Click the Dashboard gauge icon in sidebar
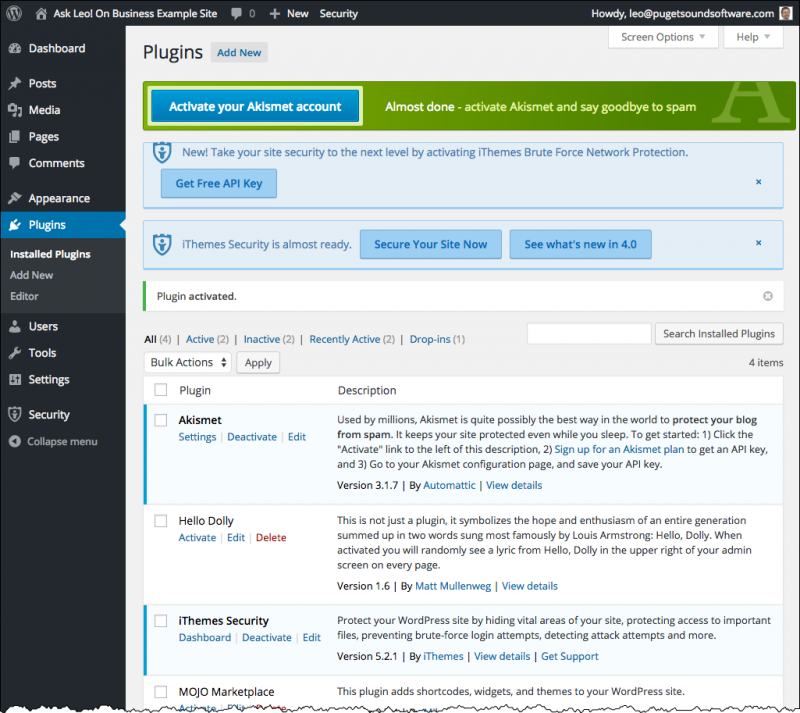Image resolution: width=800 pixels, height=713 pixels. 15,48
